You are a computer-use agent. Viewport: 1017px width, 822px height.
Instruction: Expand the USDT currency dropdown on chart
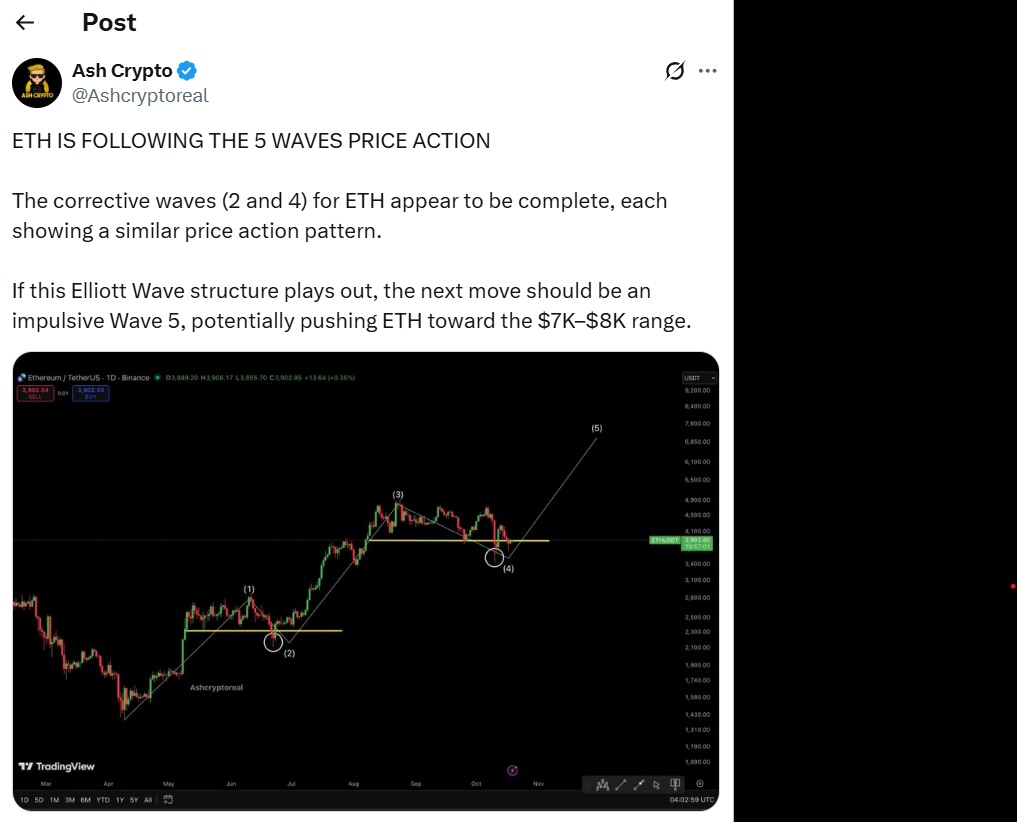point(699,378)
